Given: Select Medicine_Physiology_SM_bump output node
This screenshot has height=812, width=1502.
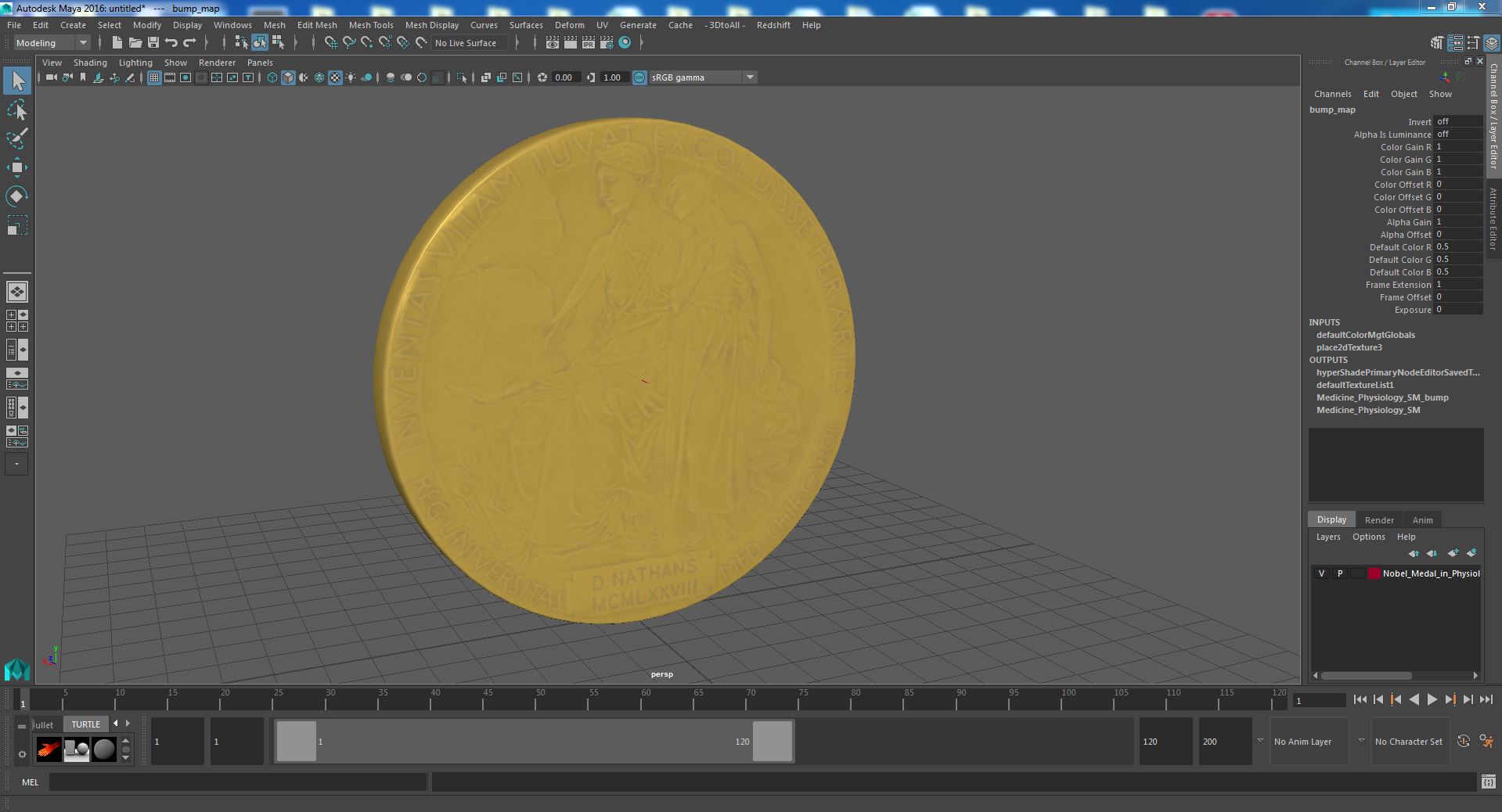Looking at the screenshot, I should [x=1382, y=397].
